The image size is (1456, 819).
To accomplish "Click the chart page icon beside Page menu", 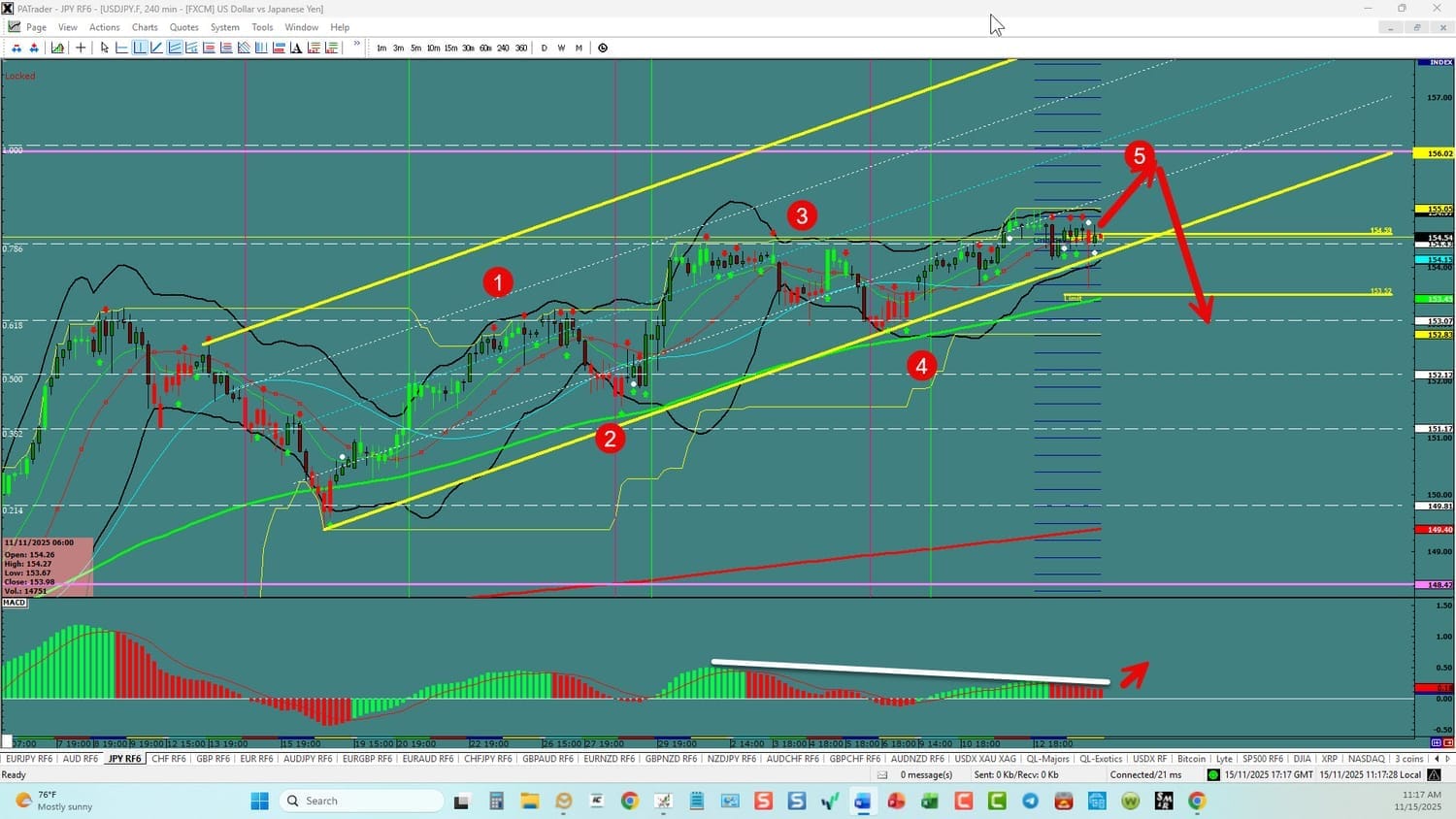I will pos(14,27).
